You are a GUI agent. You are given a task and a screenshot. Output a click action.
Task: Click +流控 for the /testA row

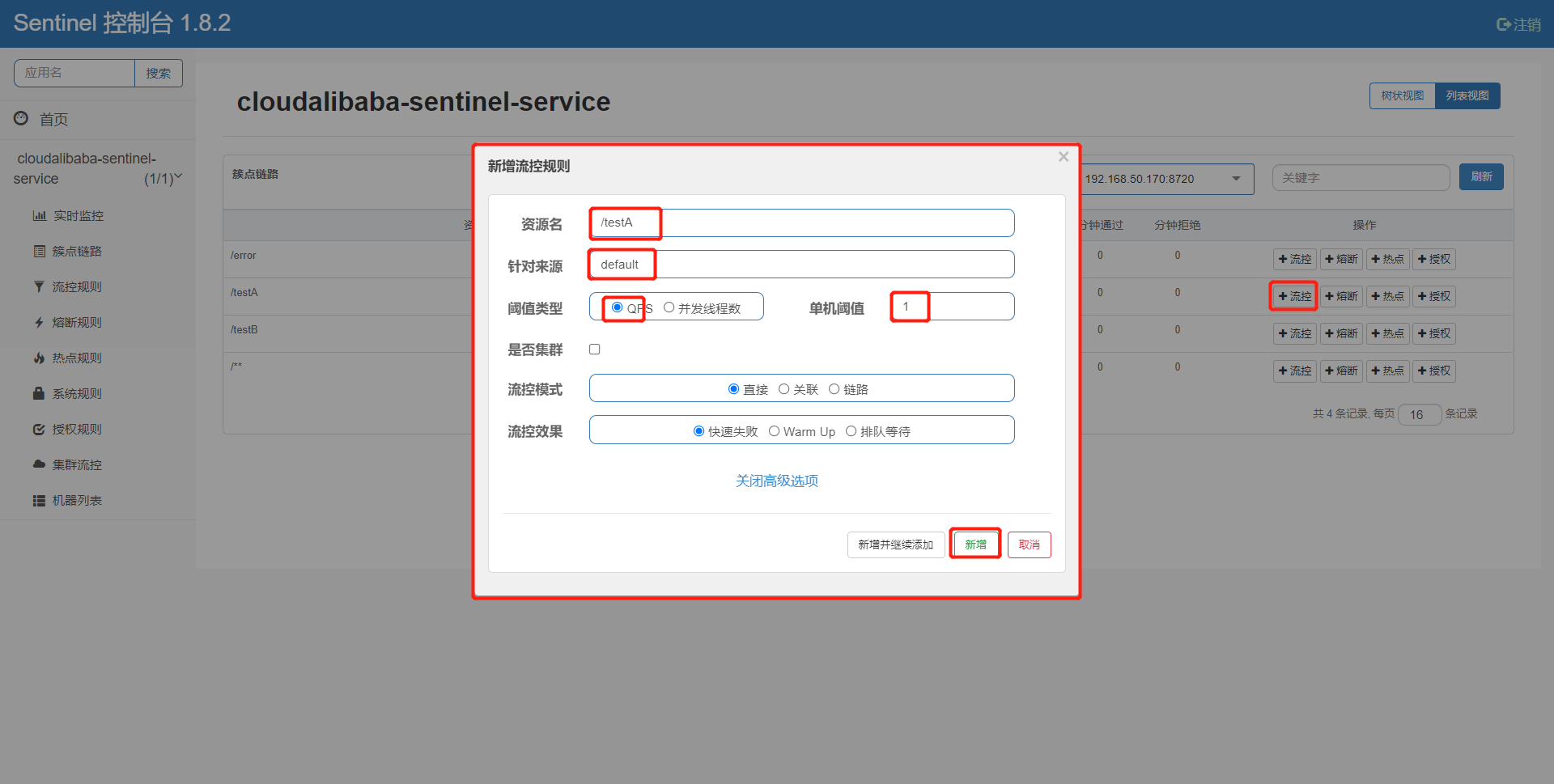point(1295,296)
